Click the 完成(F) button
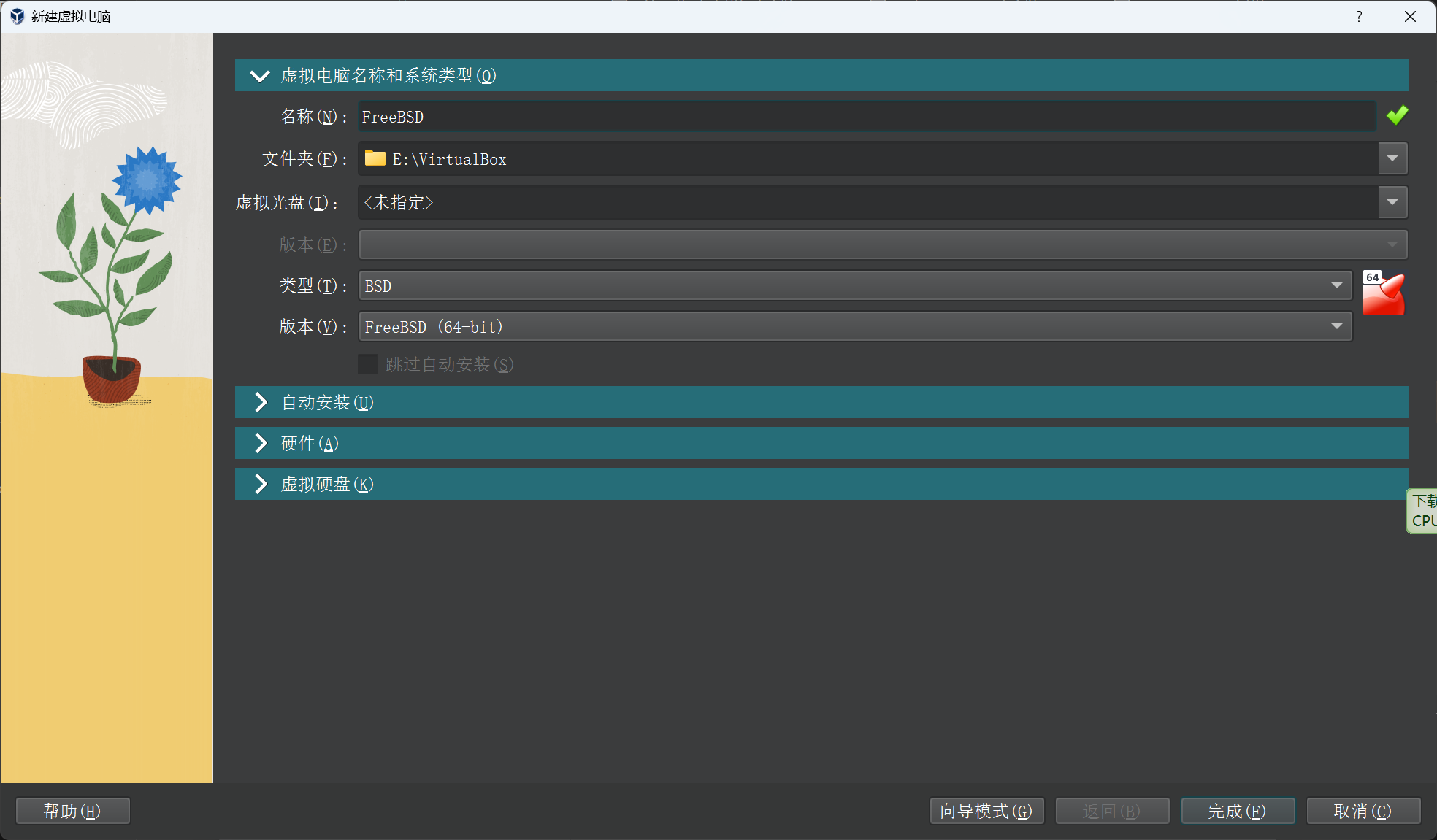1437x840 pixels. [1238, 811]
